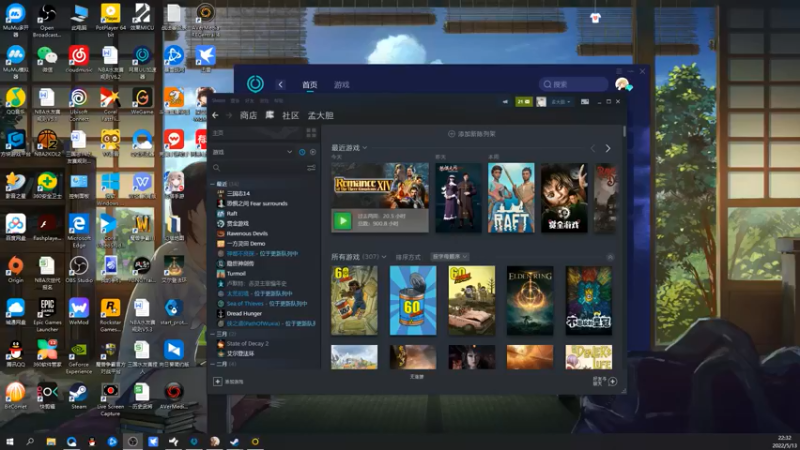Open the 商店 (Store) tab in Steam
Image resolution: width=800 pixels, height=450 pixels.
pyautogui.click(x=248, y=115)
